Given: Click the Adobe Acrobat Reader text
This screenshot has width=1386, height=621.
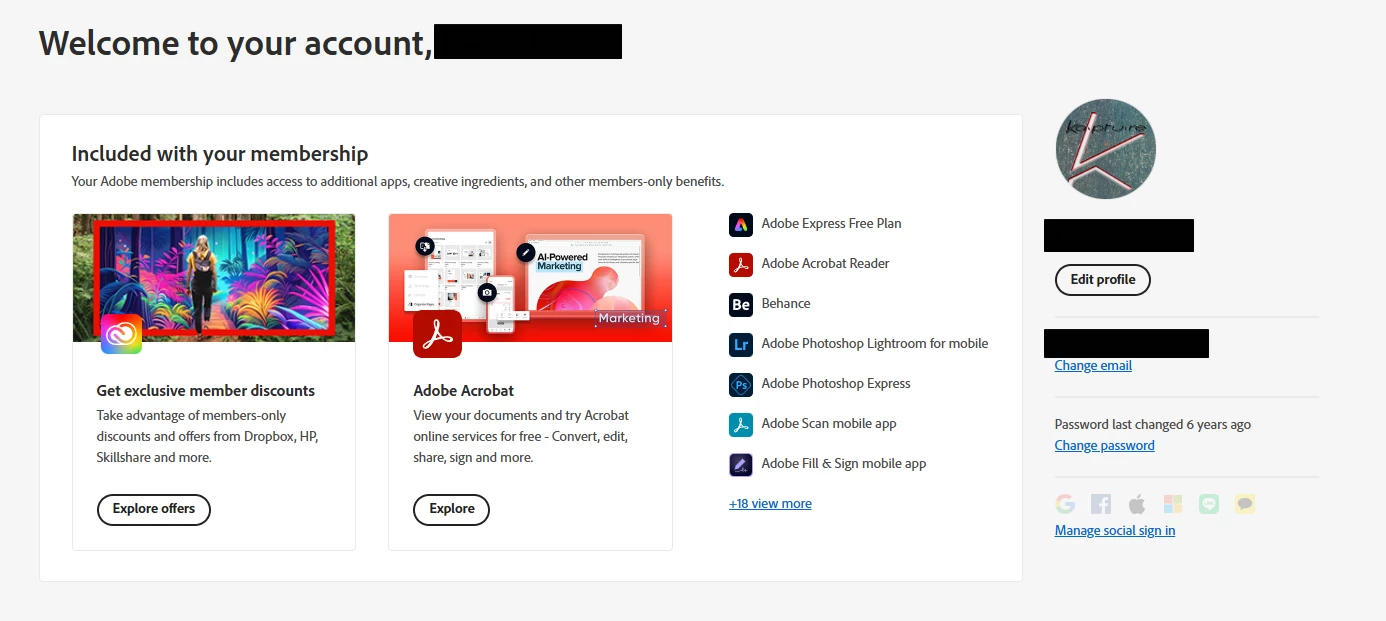Looking at the screenshot, I should [x=825, y=264].
